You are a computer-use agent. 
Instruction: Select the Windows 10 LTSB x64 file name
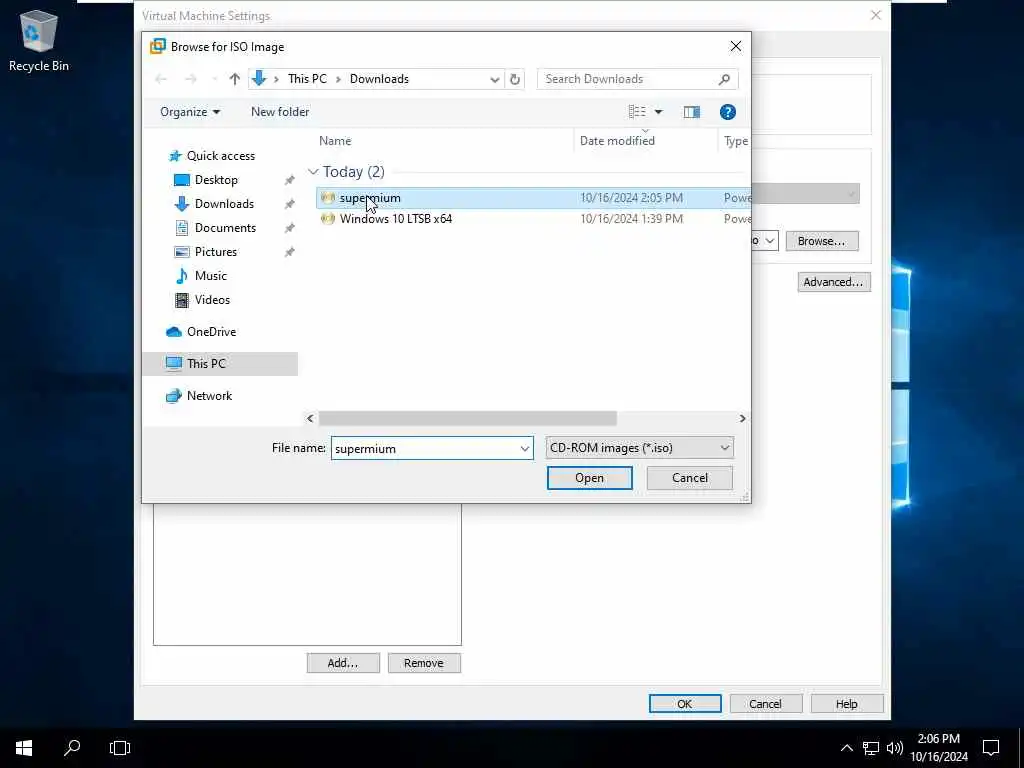coord(396,219)
